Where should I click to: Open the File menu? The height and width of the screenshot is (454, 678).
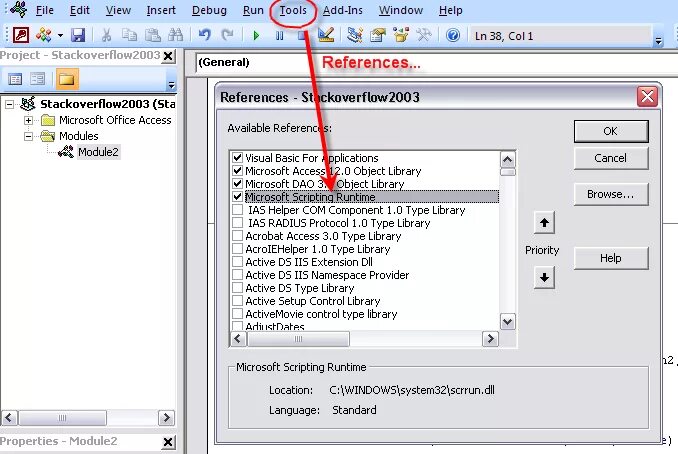pos(45,10)
